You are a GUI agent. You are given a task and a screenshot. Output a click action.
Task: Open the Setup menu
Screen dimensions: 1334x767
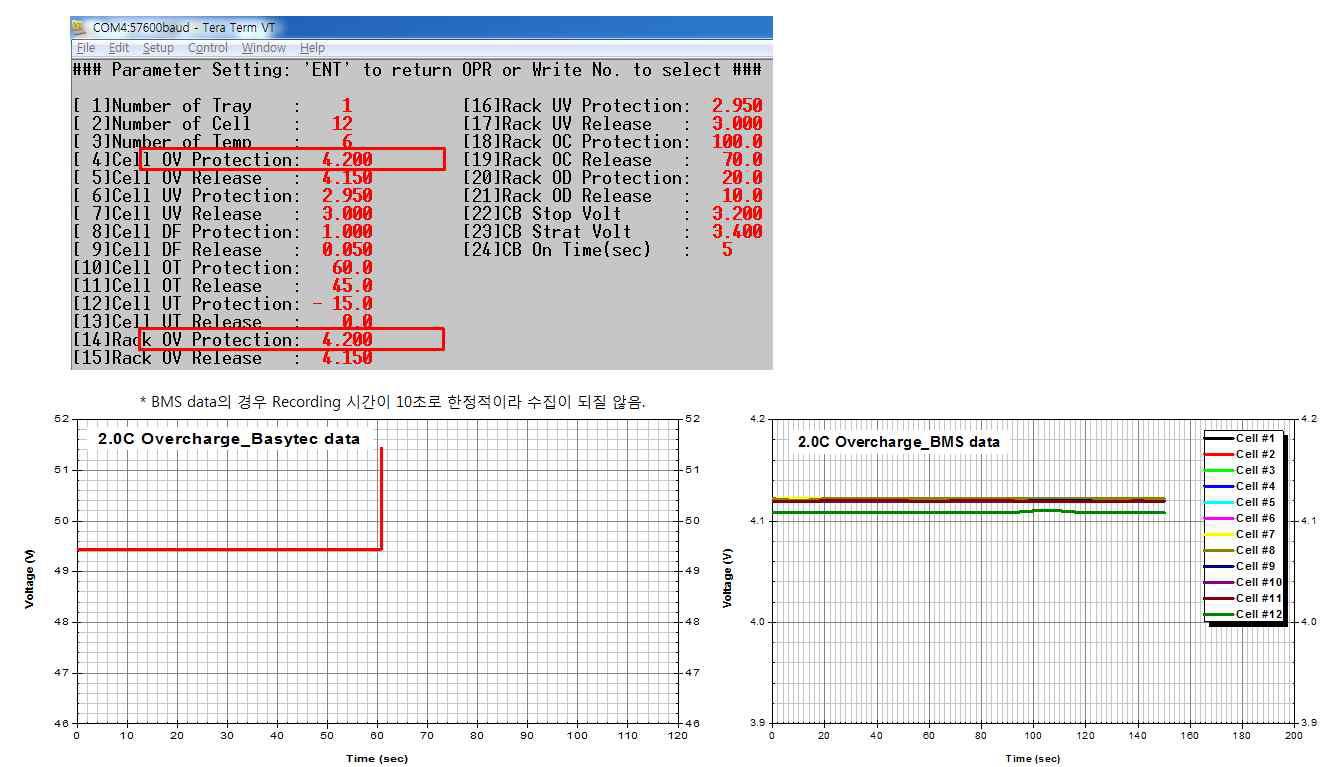tap(158, 47)
